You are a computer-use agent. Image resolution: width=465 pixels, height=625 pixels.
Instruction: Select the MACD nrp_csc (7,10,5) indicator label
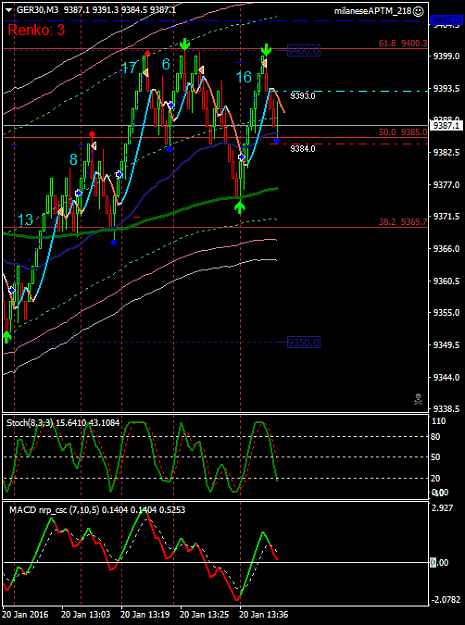(x=96, y=509)
